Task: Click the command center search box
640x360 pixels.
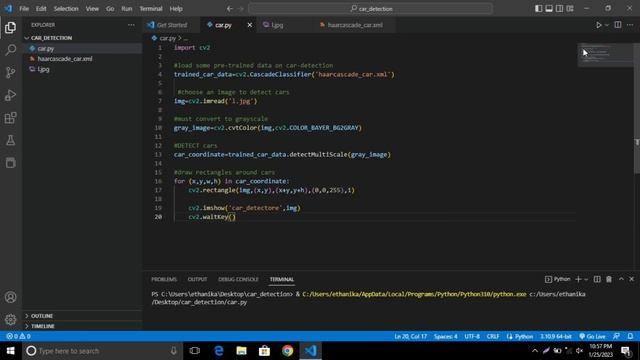Action: pos(370,9)
